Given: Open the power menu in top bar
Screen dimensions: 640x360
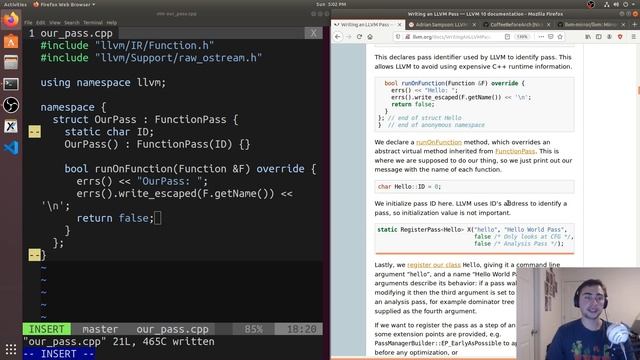Looking at the screenshot, I should [625, 4].
